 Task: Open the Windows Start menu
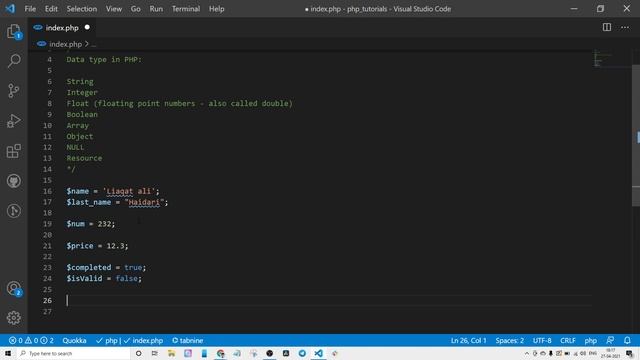point(8,353)
